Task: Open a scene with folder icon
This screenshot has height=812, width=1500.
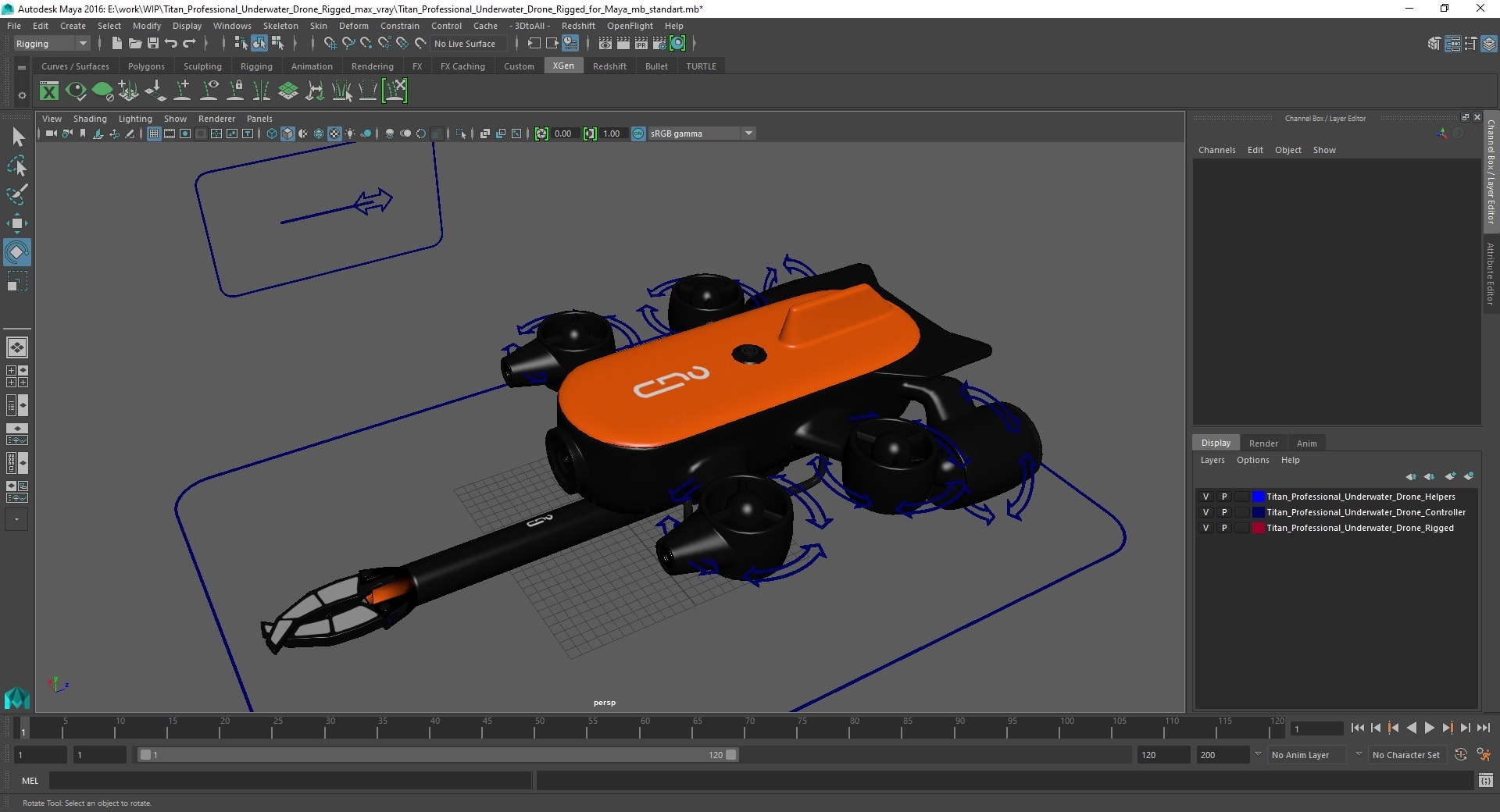Action: coord(134,44)
